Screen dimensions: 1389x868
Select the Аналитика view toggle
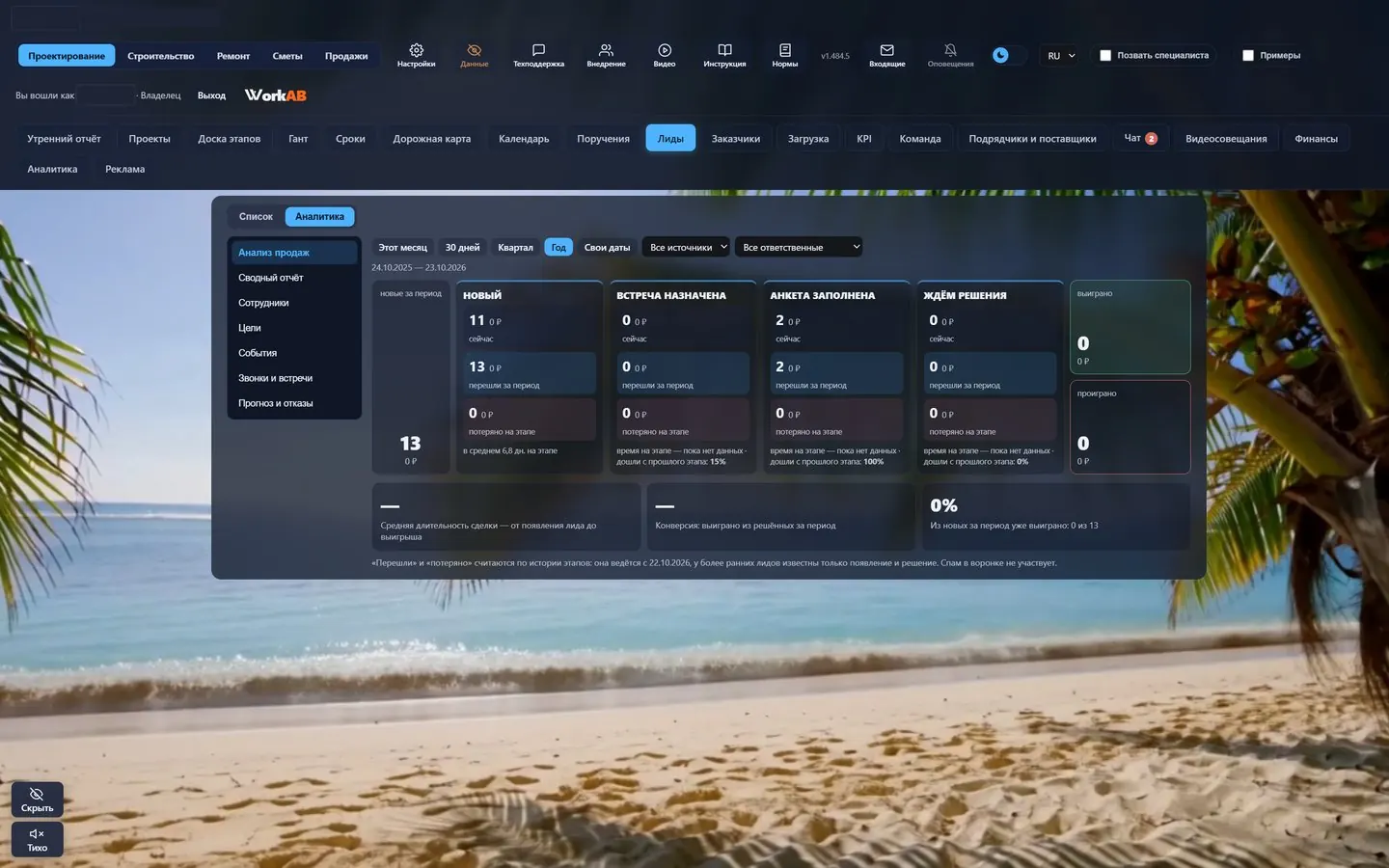(x=319, y=216)
